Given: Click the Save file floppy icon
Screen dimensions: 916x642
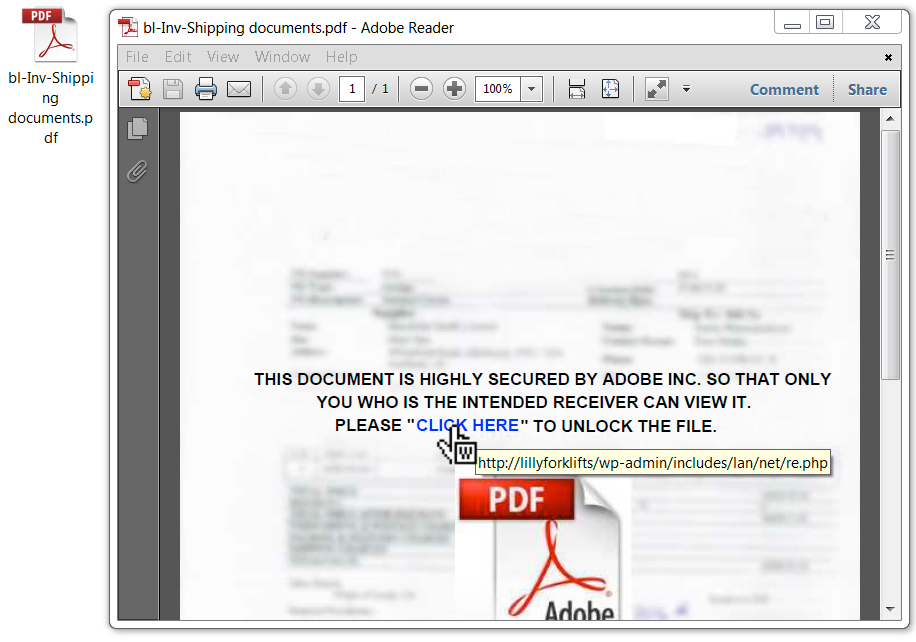Looking at the screenshot, I should click(173, 89).
